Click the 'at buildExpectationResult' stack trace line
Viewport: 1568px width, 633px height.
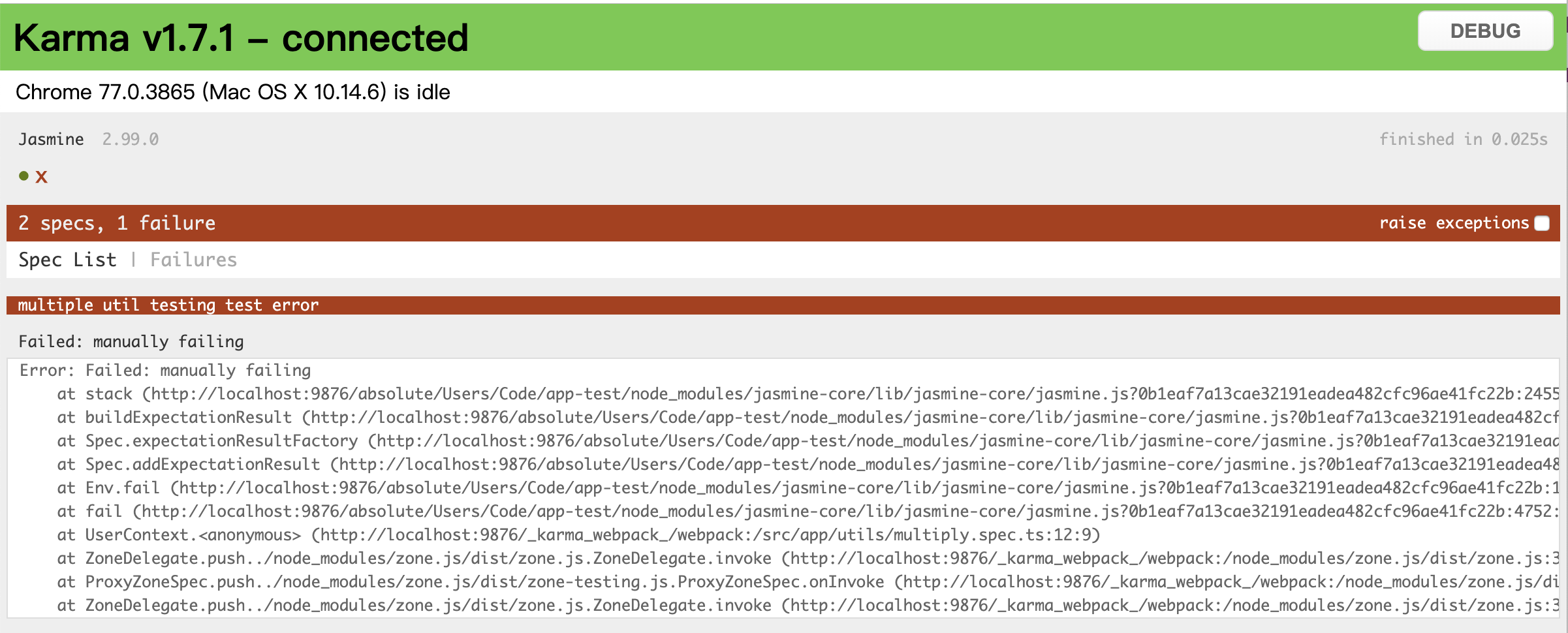808,418
